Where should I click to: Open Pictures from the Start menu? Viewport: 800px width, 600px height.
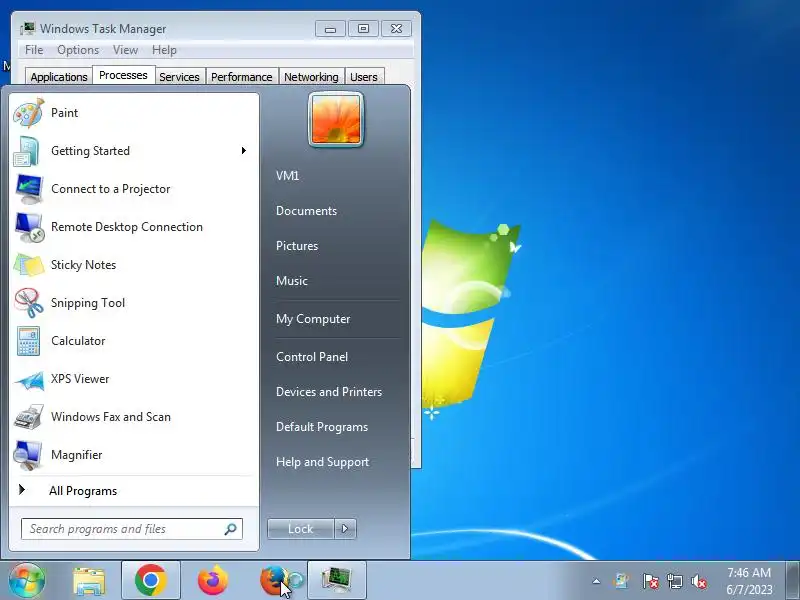pyautogui.click(x=297, y=246)
